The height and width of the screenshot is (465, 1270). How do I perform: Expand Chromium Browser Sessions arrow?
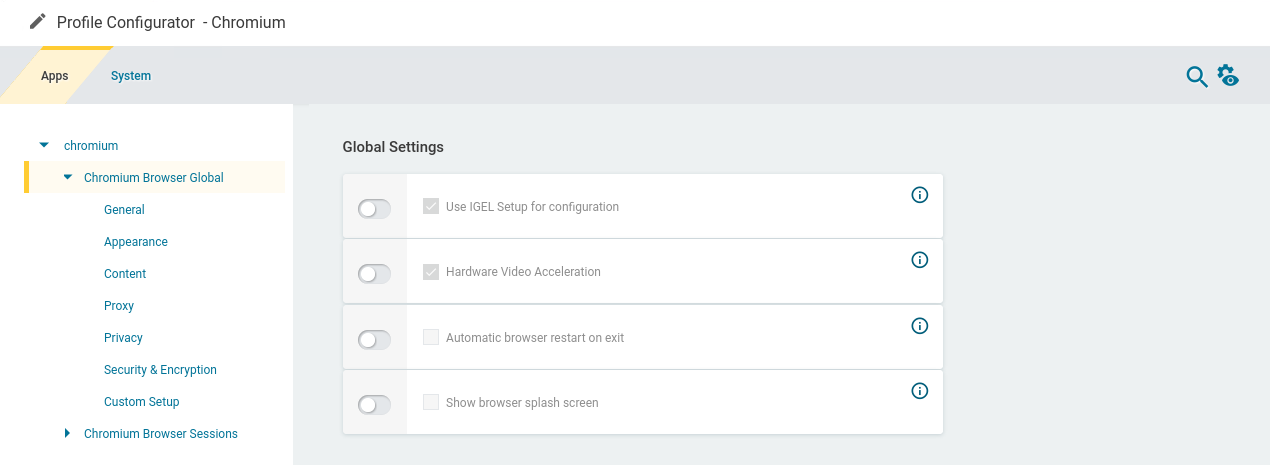(68, 434)
